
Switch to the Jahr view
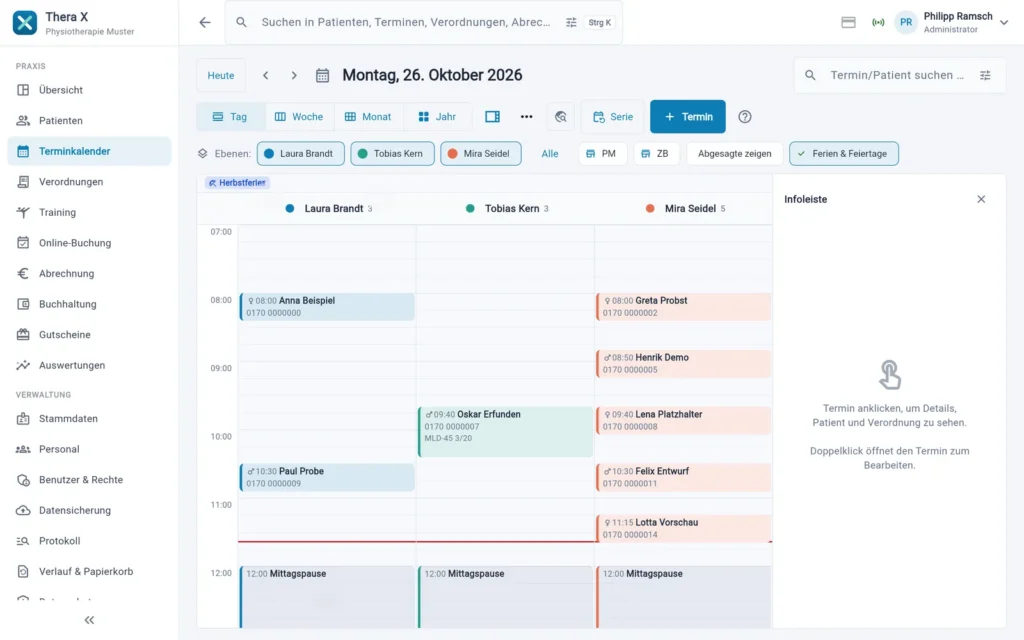[437, 117]
